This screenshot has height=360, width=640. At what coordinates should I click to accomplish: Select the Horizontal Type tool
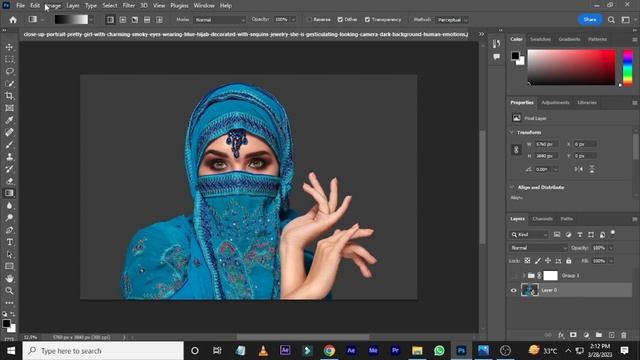coord(9,242)
